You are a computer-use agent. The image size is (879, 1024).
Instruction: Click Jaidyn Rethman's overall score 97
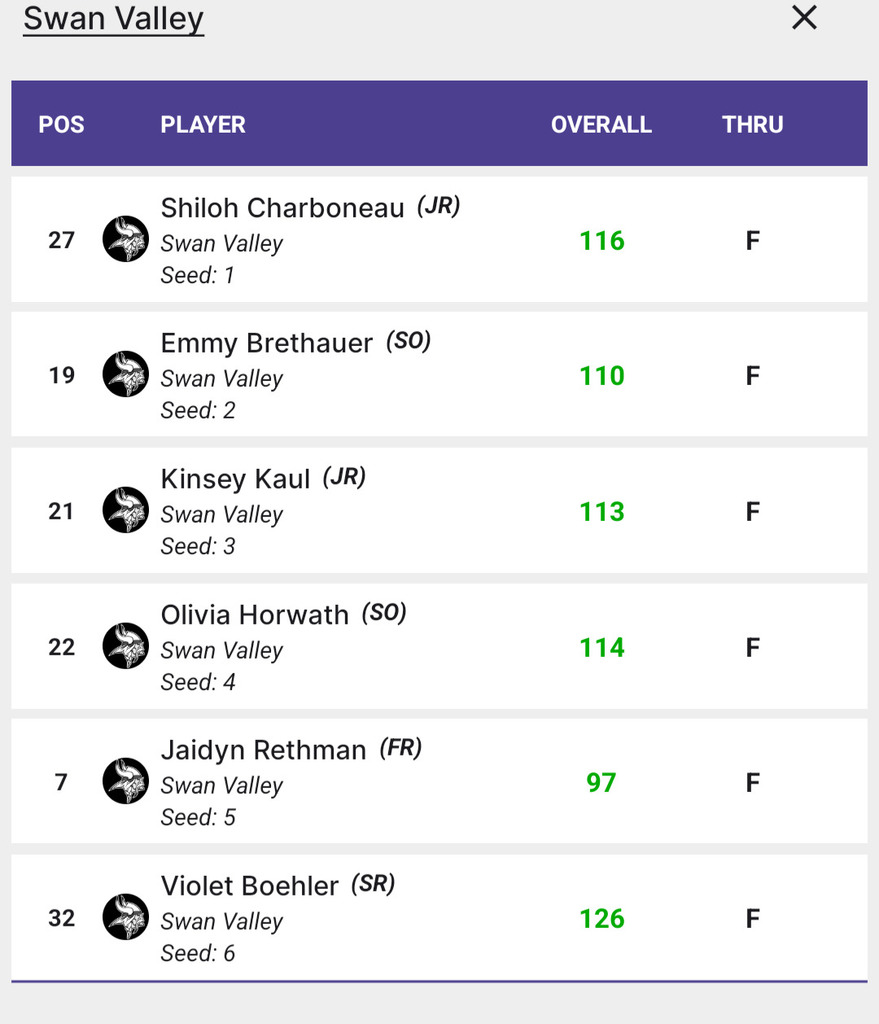point(601,782)
